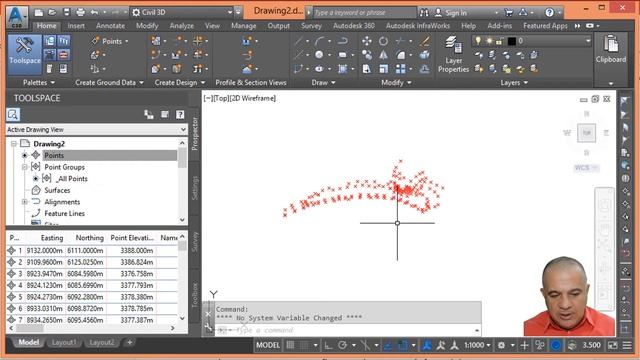This screenshot has height=360, width=640.
Task: Collapse the Drawing2 tree node
Action: [13, 144]
